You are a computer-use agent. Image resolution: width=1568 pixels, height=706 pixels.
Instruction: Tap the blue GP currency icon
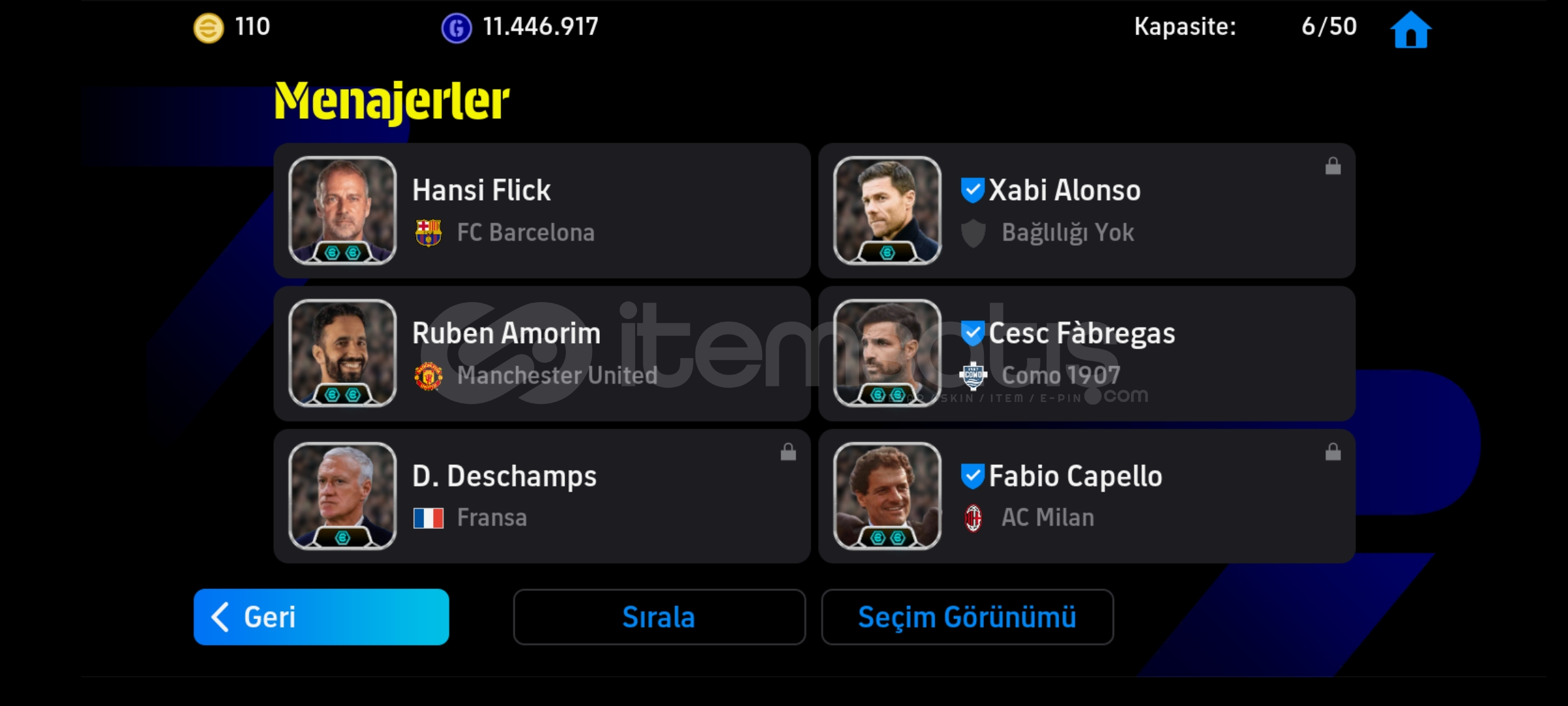click(x=456, y=29)
